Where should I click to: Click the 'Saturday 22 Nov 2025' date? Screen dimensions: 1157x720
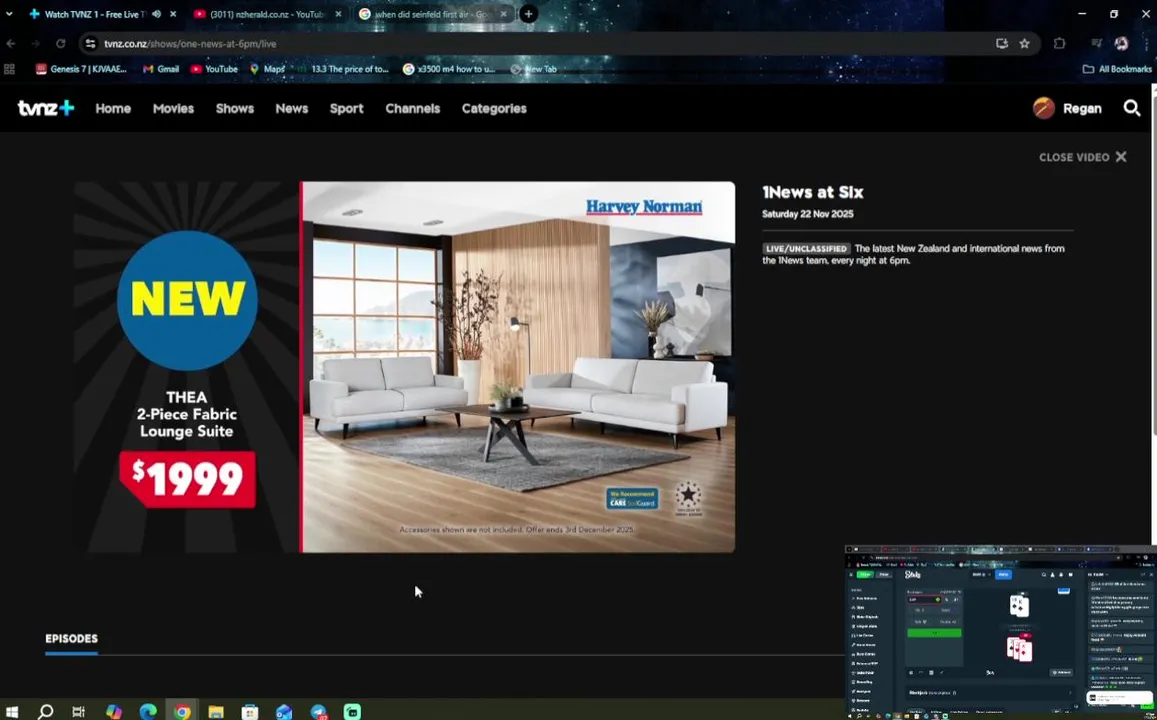click(807, 214)
